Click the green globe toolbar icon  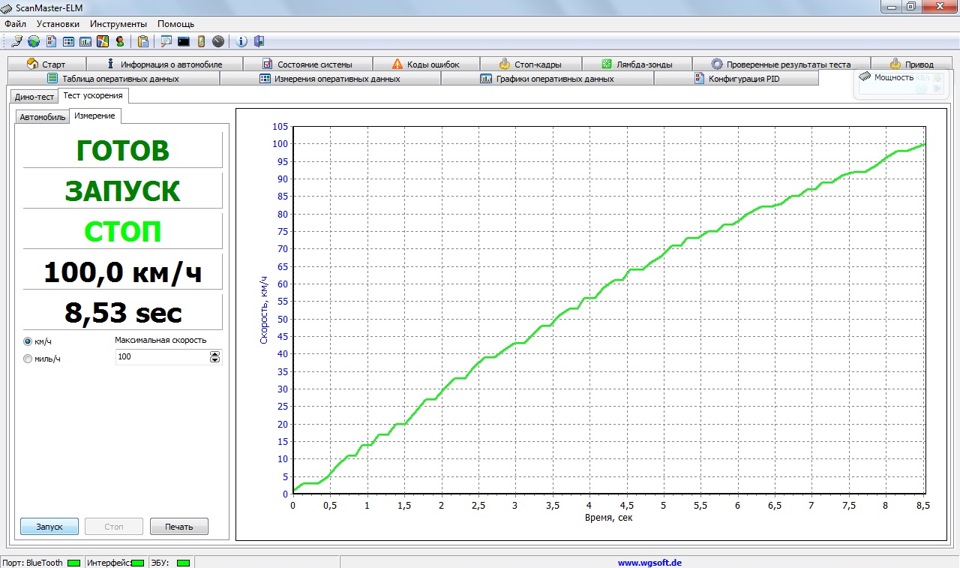[34, 41]
